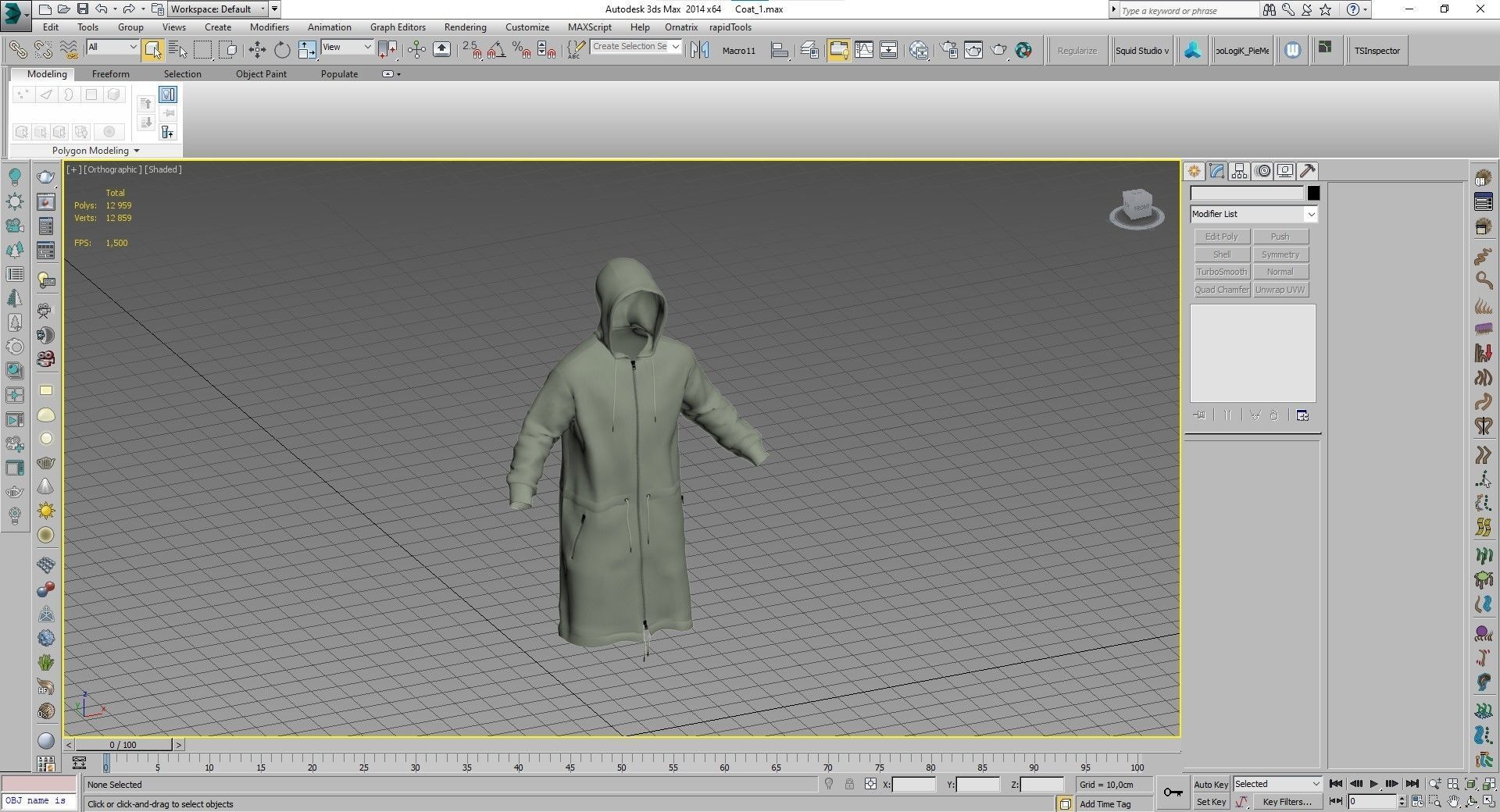The height and width of the screenshot is (812, 1500).
Task: Click the ViewCube in viewport
Action: pos(1137,208)
